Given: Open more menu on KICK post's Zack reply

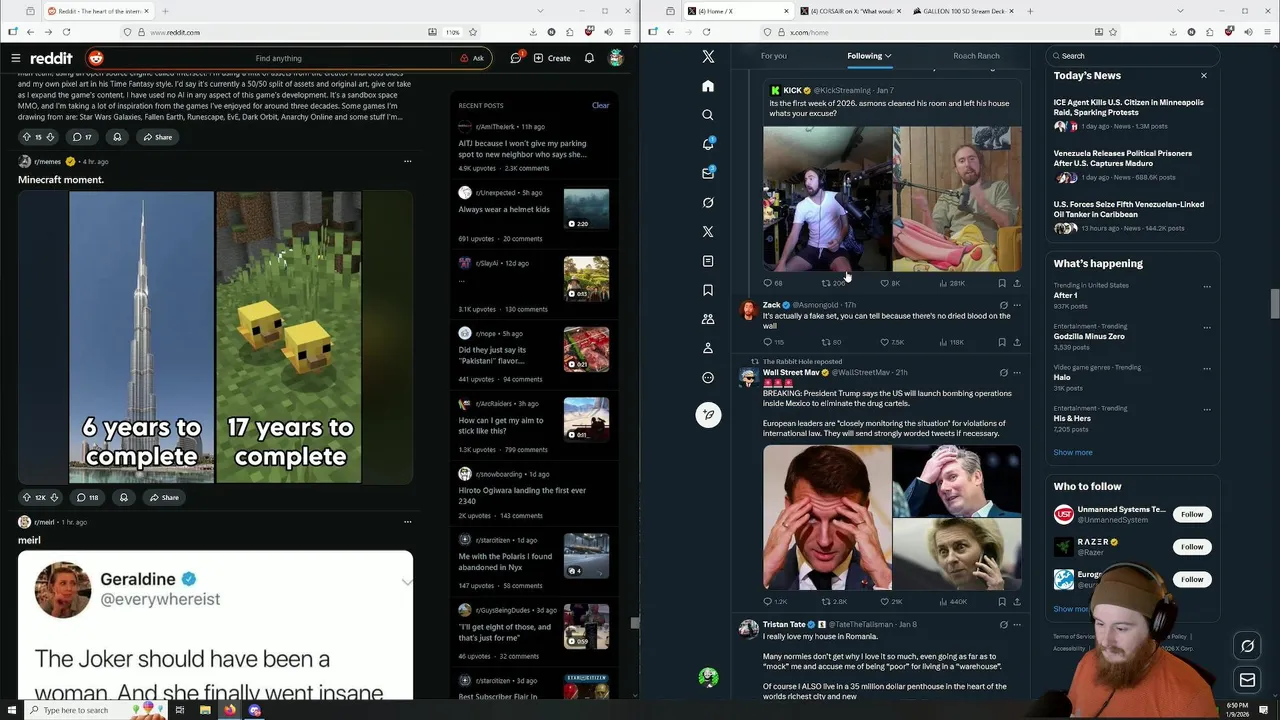Looking at the screenshot, I should (1017, 305).
